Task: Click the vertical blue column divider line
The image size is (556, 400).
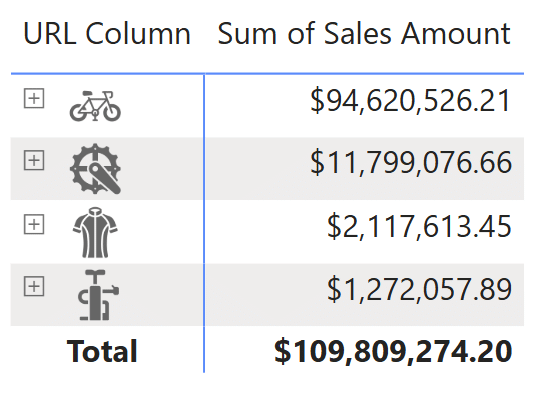Action: 204,223
